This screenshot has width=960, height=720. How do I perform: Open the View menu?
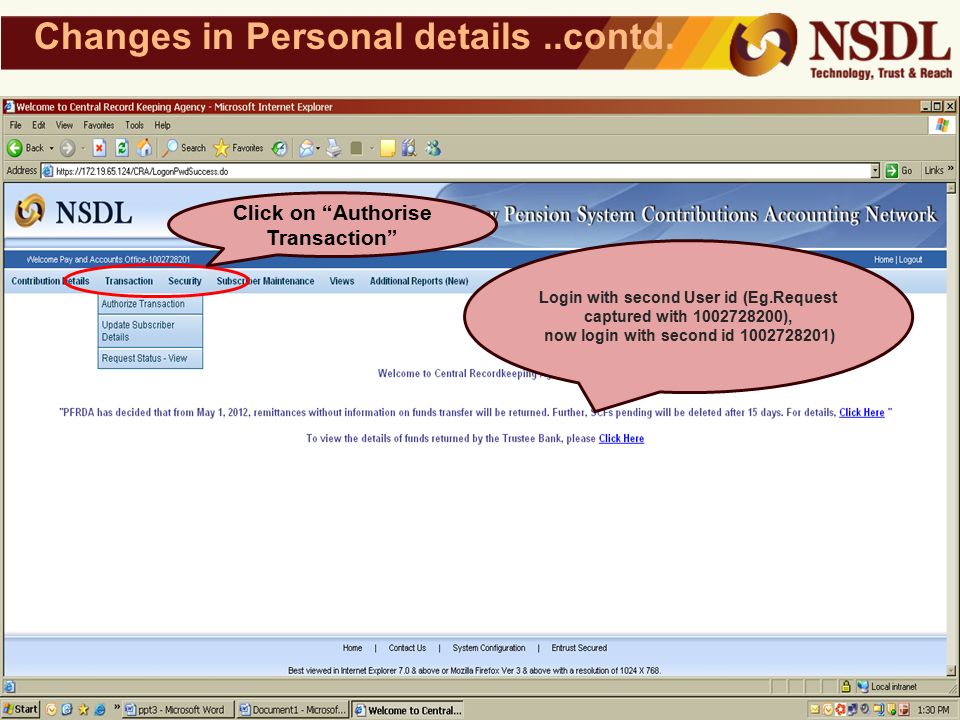(x=64, y=125)
